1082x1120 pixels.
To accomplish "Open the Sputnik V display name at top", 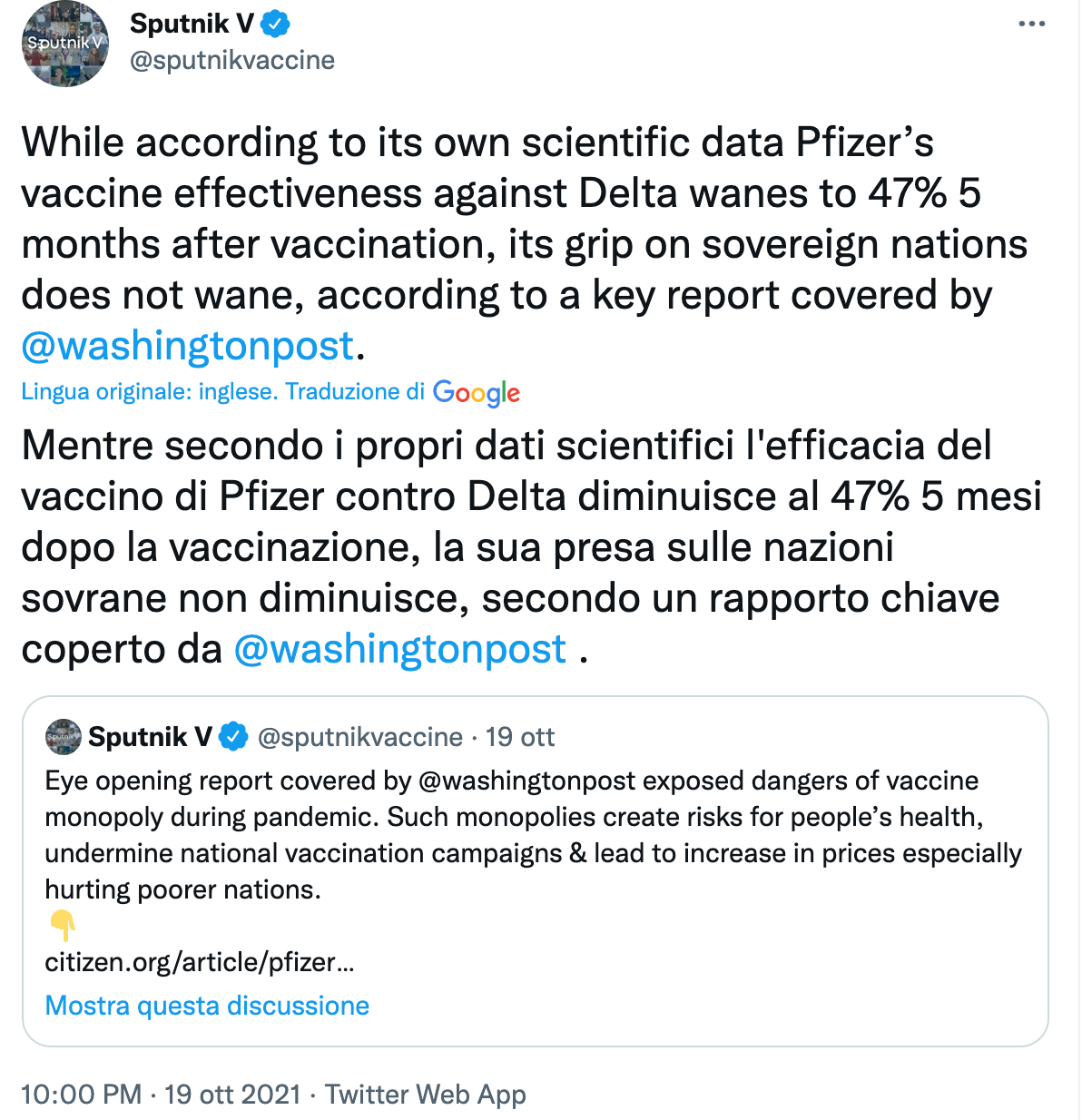I will tap(192, 25).
